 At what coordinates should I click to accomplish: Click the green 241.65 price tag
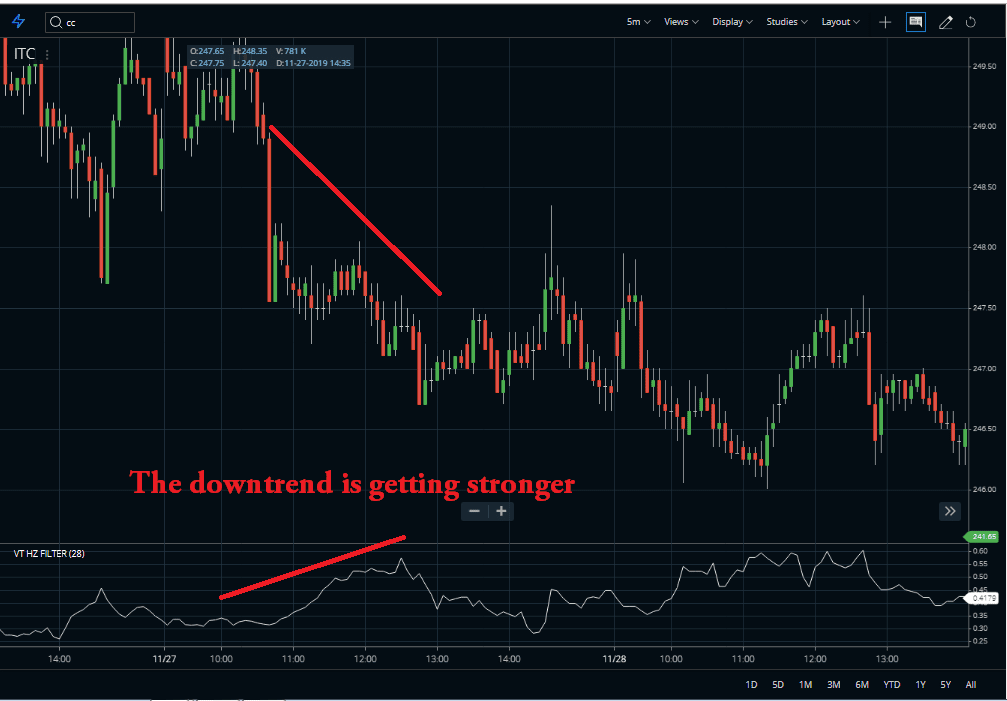981,537
